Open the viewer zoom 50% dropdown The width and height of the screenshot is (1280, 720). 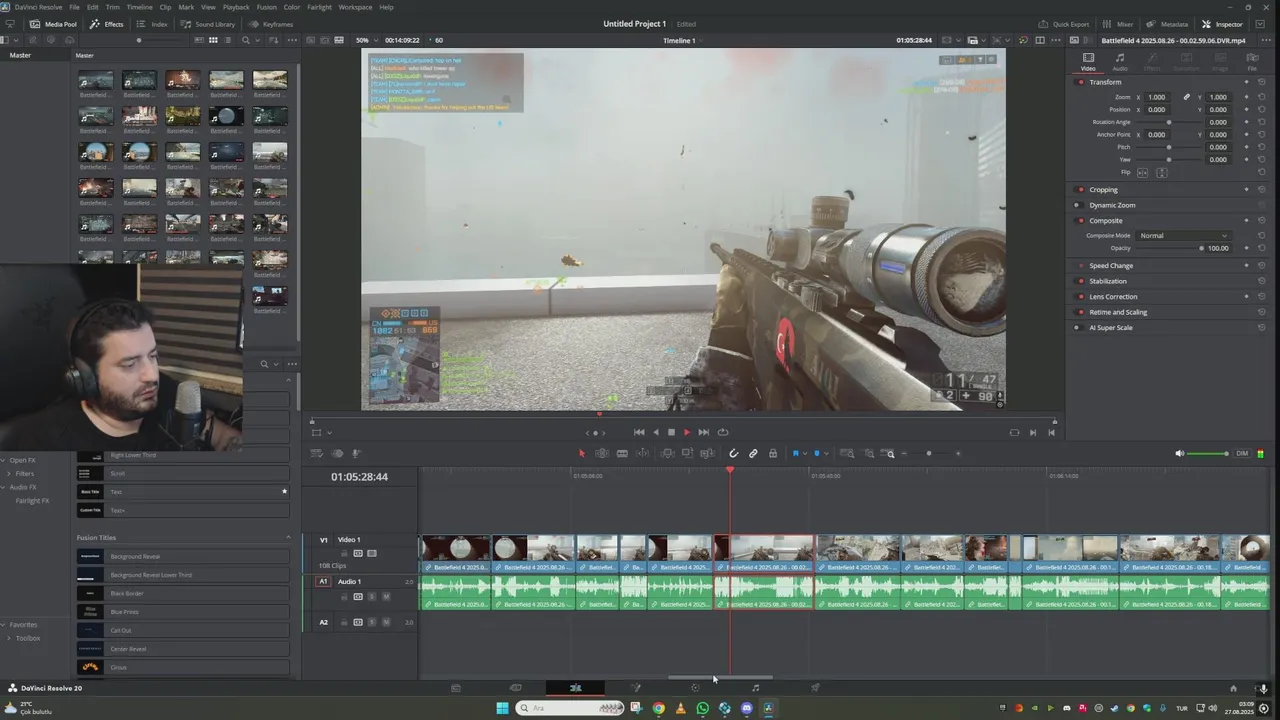(367, 40)
